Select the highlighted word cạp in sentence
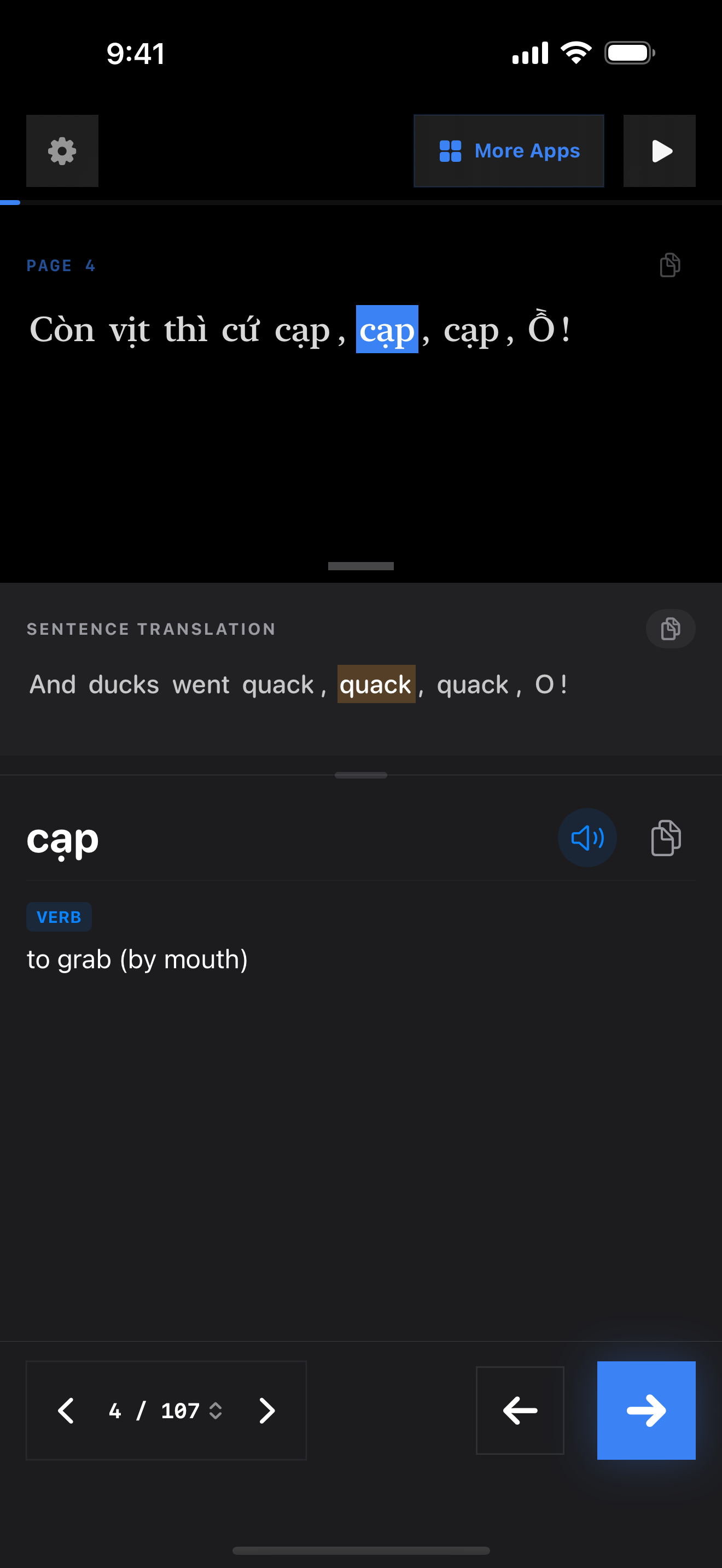 [x=387, y=330]
